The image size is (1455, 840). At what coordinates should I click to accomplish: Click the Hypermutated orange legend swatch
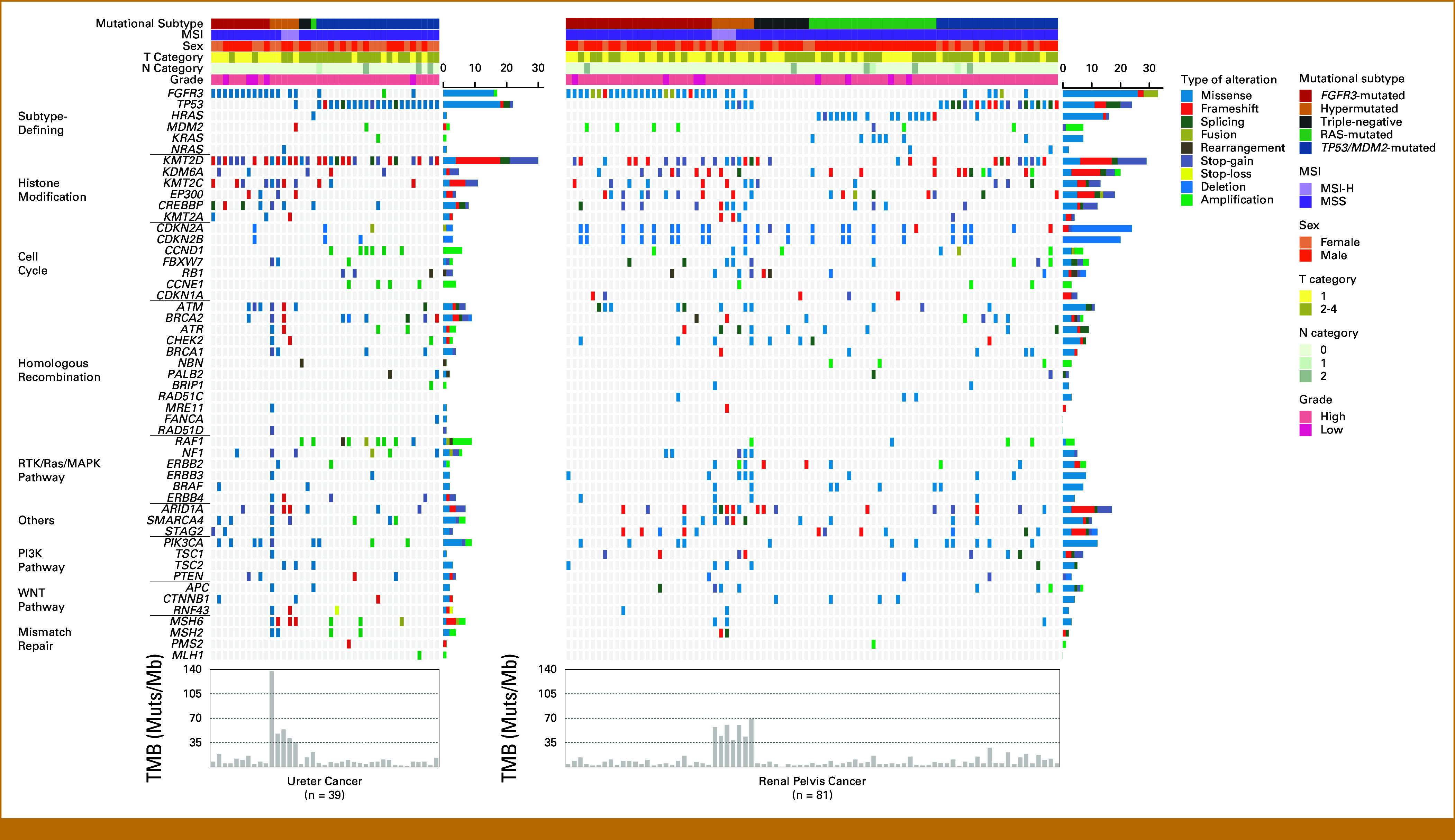pos(1305,109)
